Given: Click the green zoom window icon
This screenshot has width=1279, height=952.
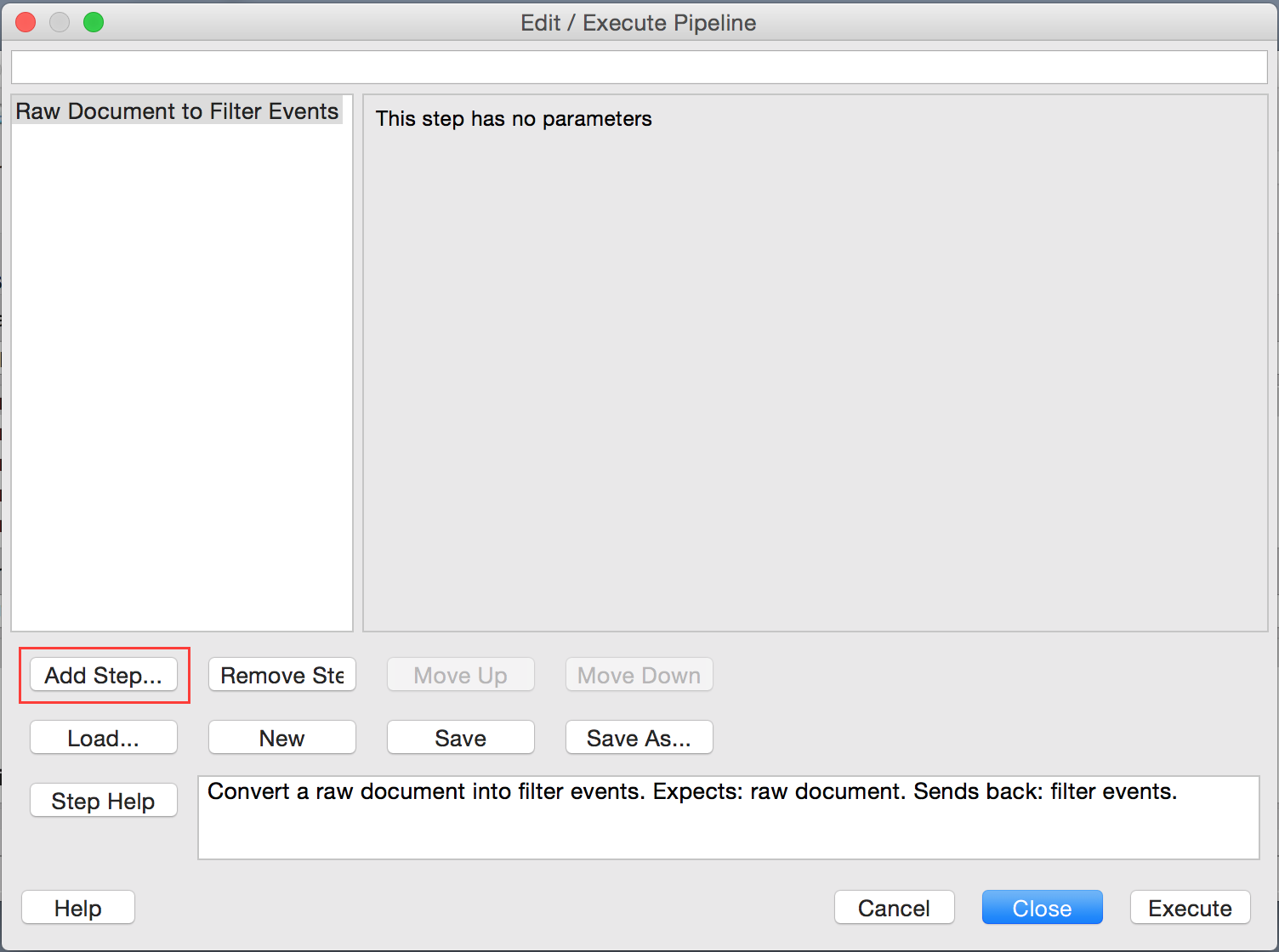Looking at the screenshot, I should (94, 22).
